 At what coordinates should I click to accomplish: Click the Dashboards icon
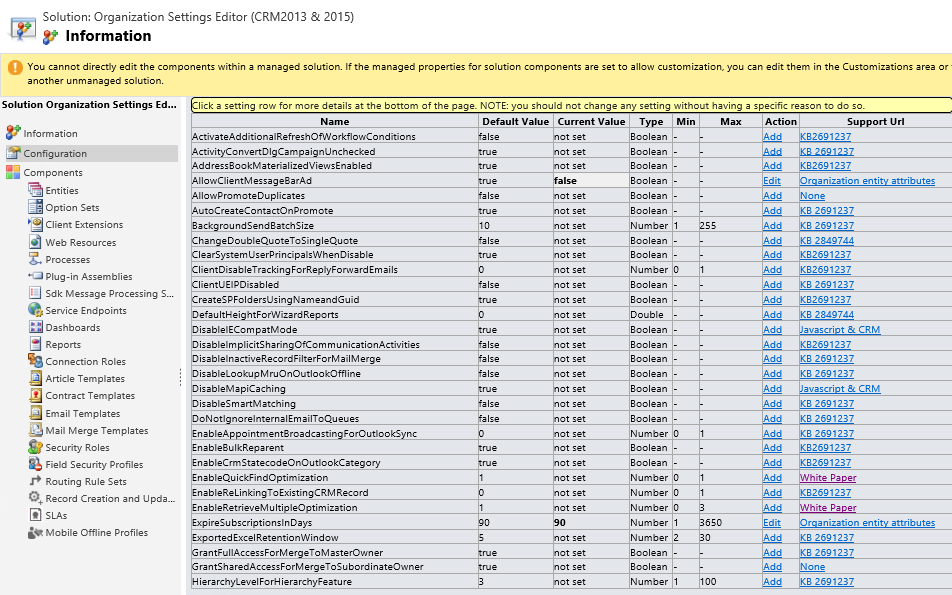click(x=35, y=327)
